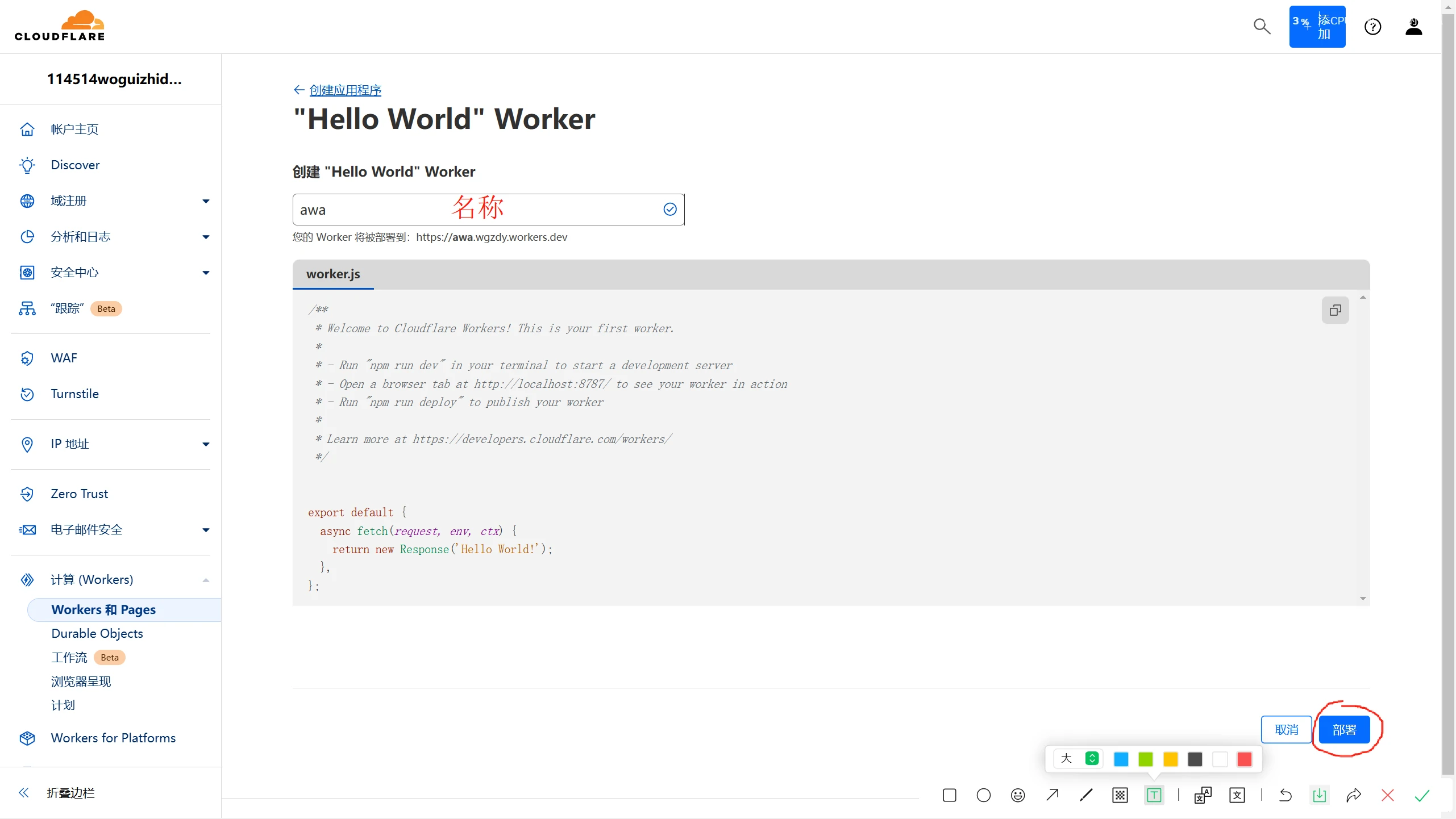Open the user account profile icon
The height and width of the screenshot is (819, 1456).
1413,26
